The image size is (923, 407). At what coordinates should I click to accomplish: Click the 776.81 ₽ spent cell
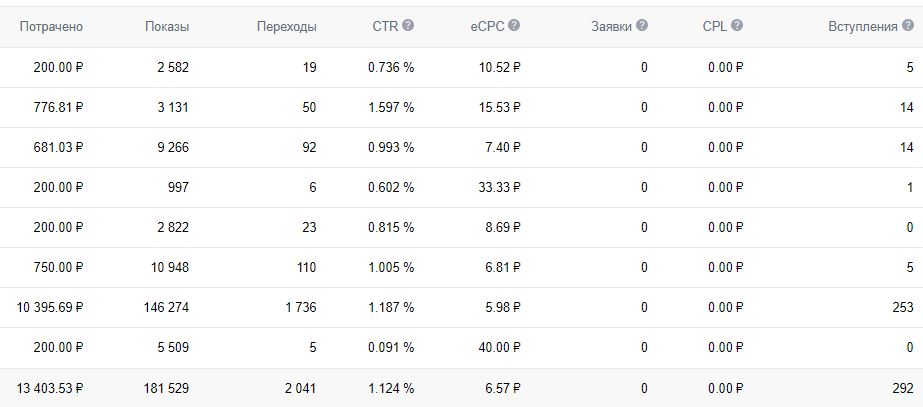tap(55, 108)
